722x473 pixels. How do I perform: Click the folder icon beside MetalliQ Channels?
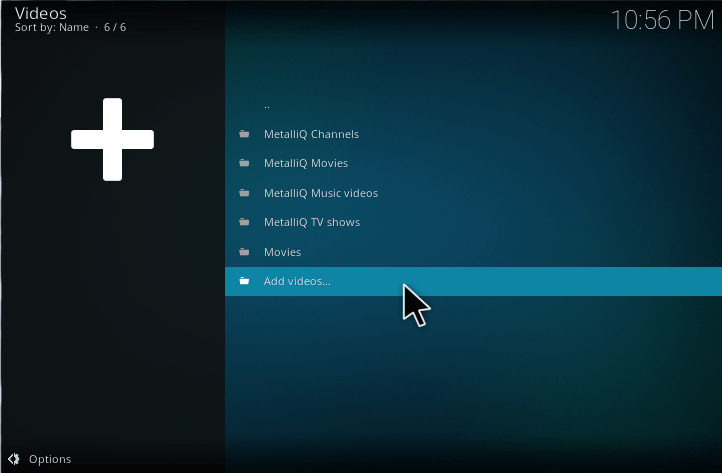click(x=244, y=134)
